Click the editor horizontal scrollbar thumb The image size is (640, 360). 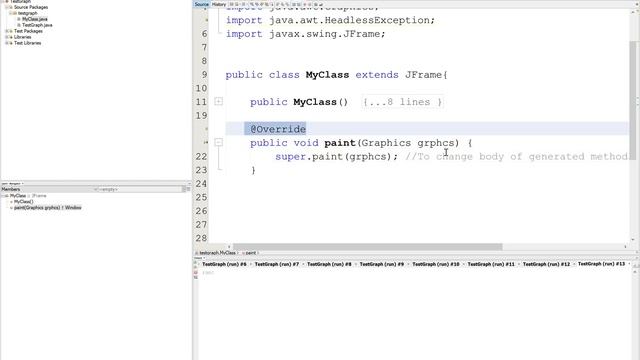click(x=367, y=247)
